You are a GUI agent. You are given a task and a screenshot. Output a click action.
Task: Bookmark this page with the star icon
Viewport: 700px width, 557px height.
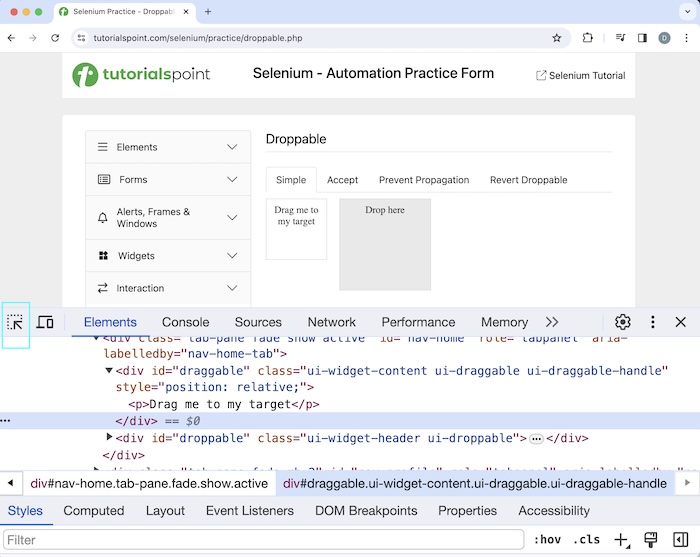[x=557, y=38]
